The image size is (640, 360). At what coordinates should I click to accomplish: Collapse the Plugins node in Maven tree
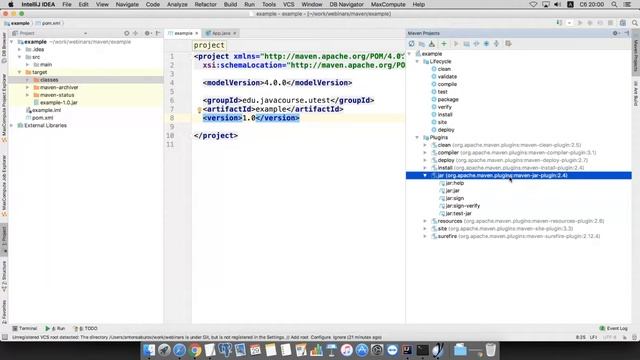pyautogui.click(x=417, y=138)
